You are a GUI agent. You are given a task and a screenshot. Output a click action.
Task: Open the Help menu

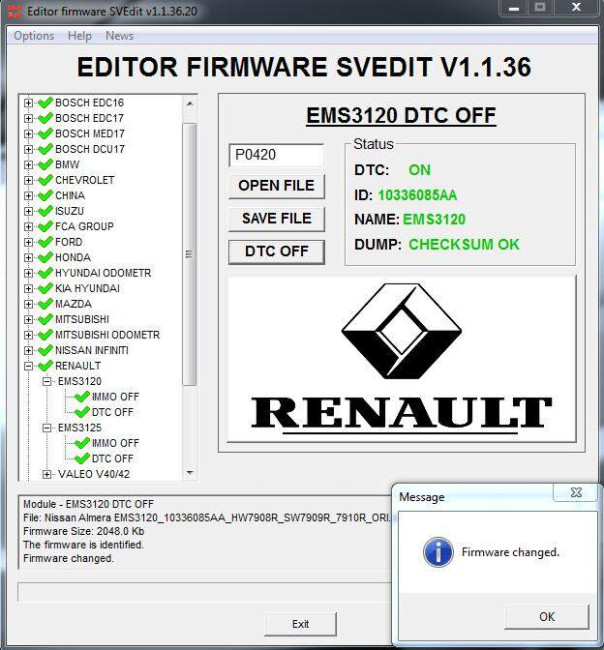[x=80, y=36]
